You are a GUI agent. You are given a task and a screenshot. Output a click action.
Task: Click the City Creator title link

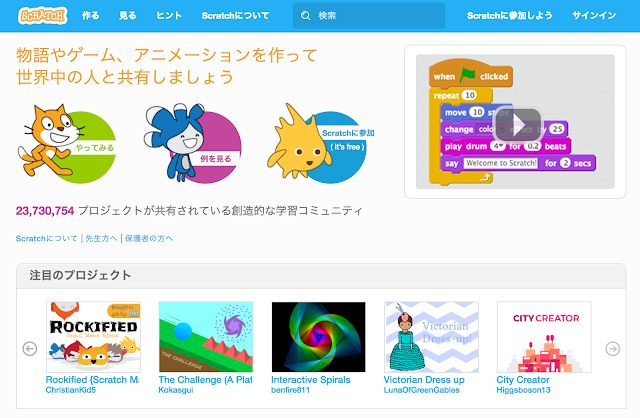pyautogui.click(x=523, y=380)
